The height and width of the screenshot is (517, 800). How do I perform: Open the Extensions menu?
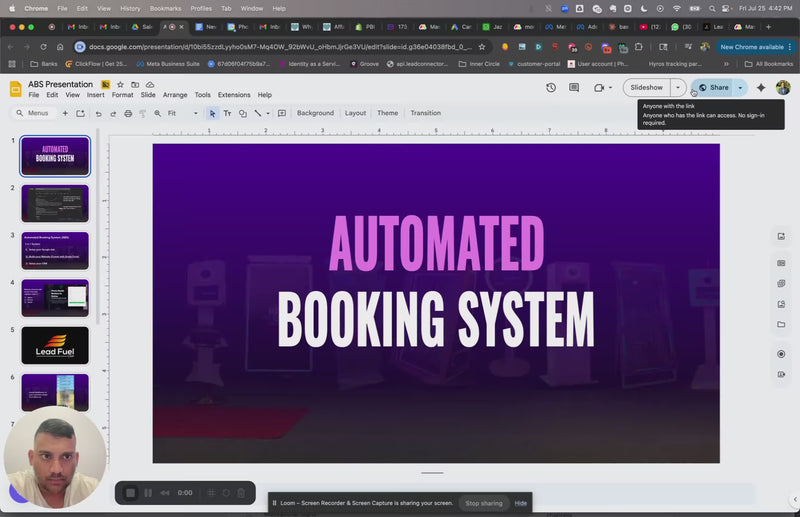point(234,95)
